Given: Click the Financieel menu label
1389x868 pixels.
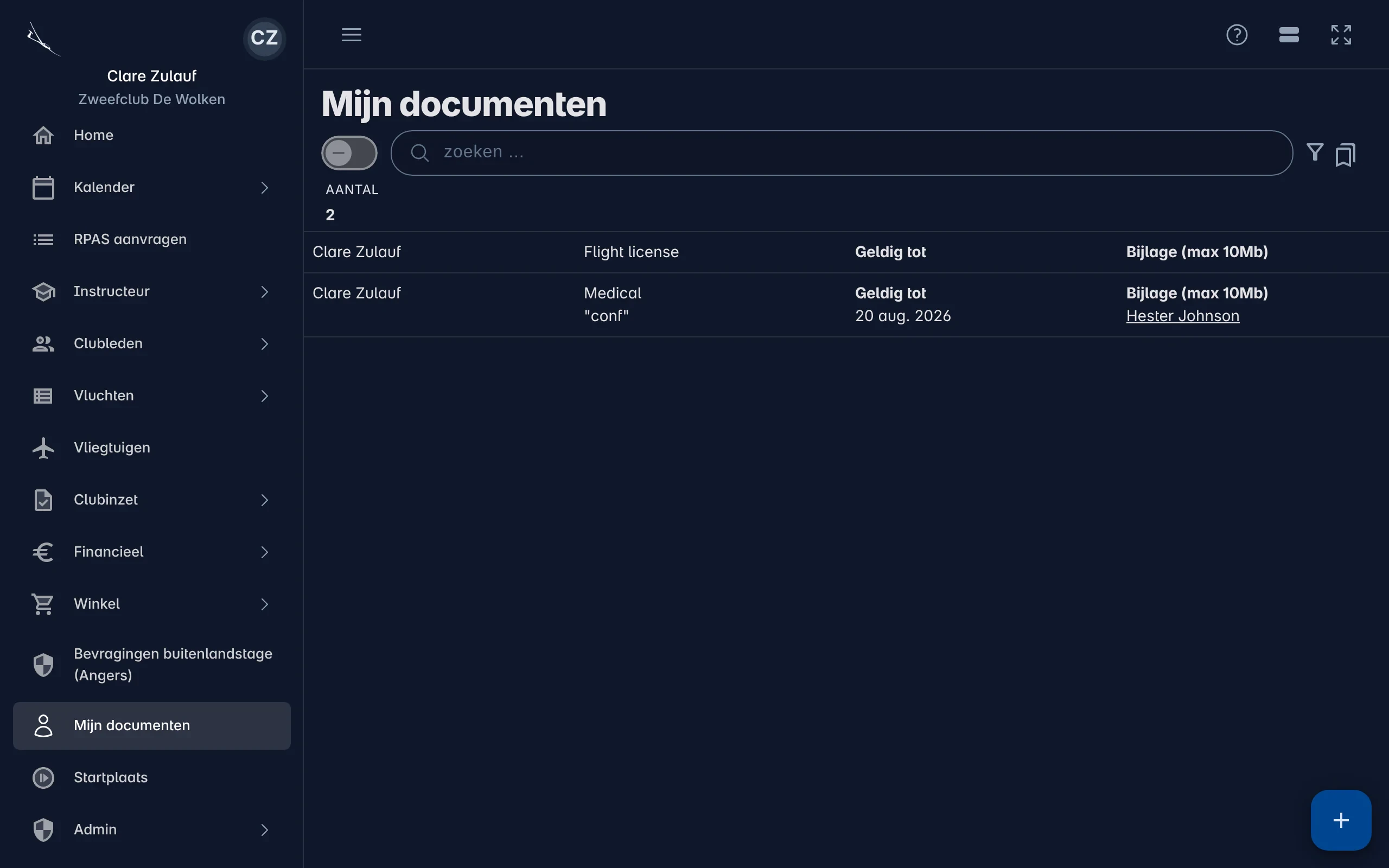Looking at the screenshot, I should point(109,552).
